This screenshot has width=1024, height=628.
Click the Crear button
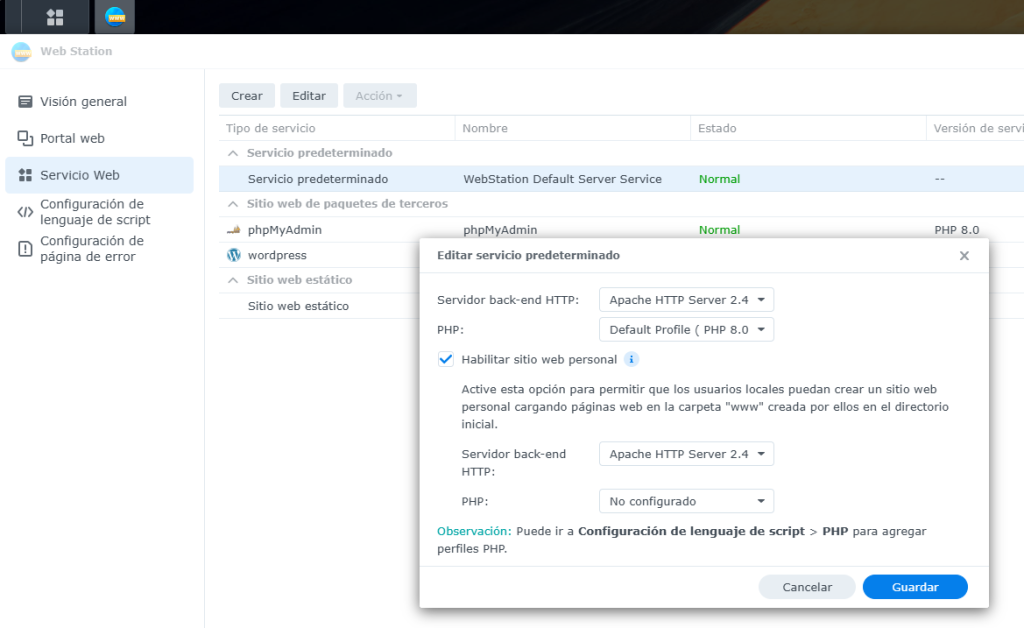246,96
